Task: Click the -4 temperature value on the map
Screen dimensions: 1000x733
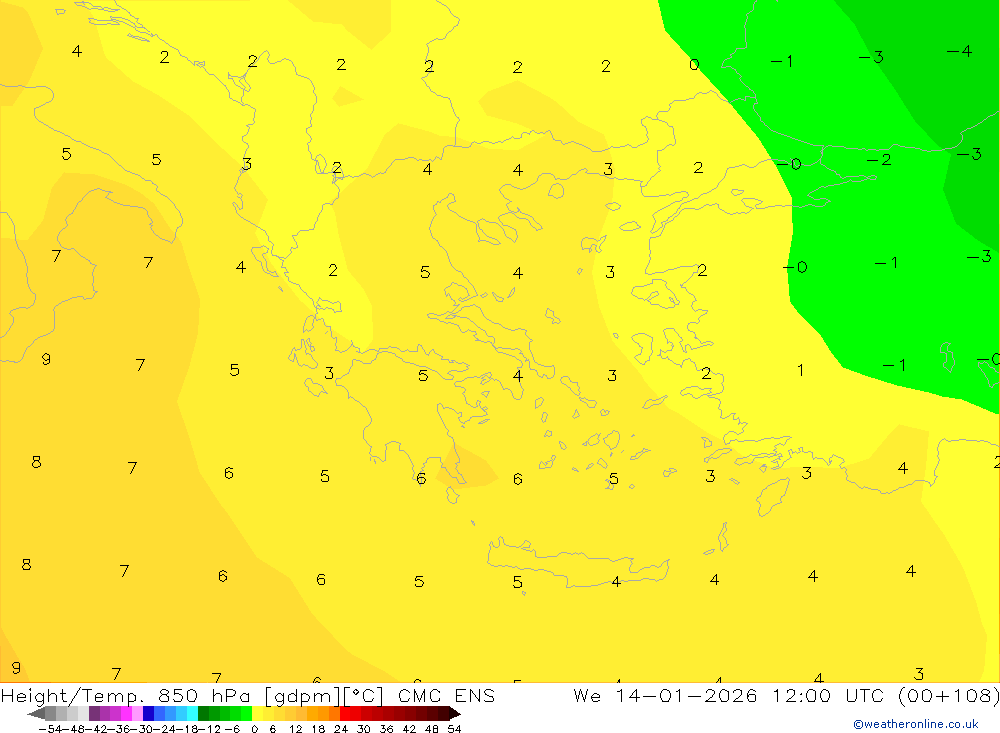Action: pos(959,51)
